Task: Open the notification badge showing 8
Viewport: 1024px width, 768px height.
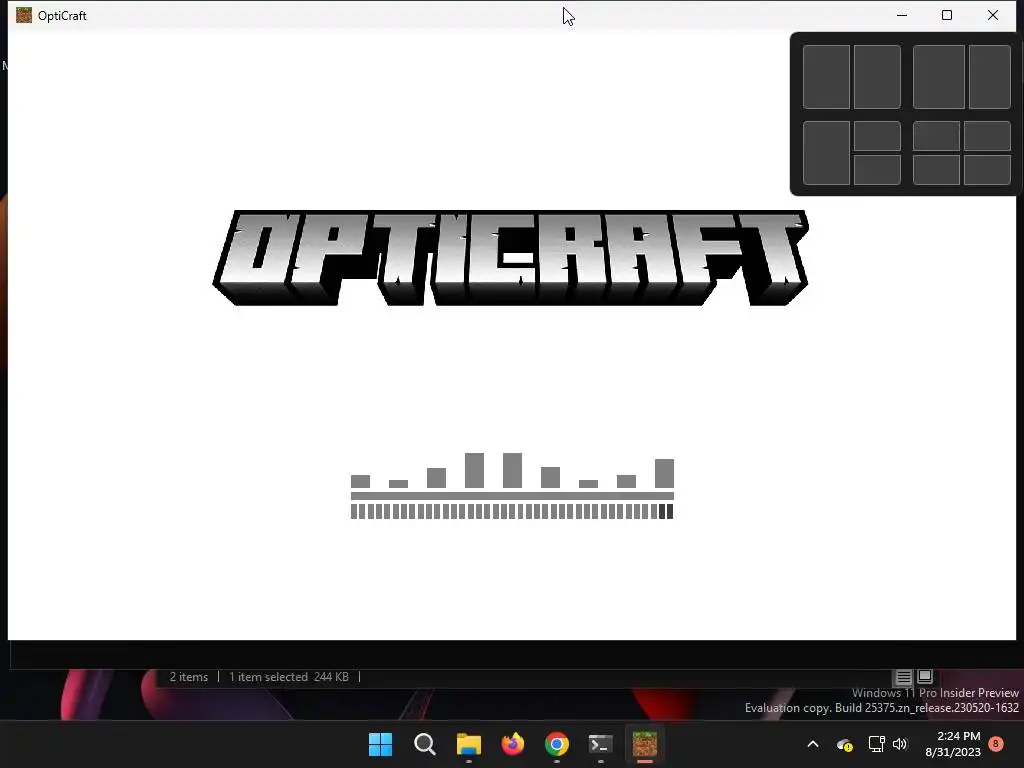Action: coord(996,744)
